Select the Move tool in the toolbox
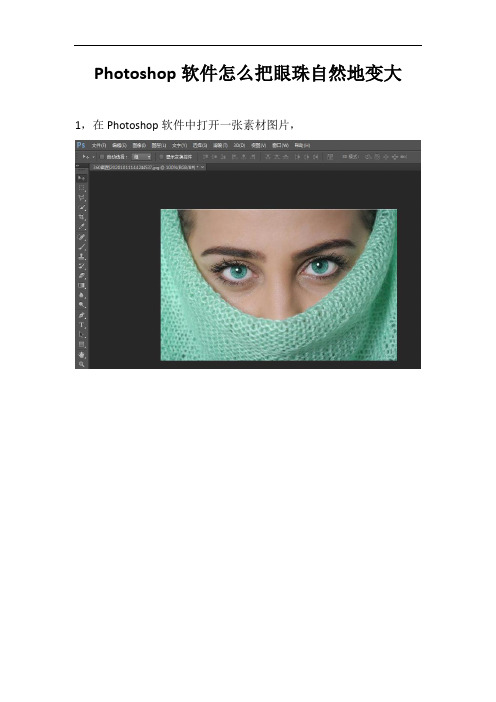Screen dimensions: 496x702 point(81,178)
